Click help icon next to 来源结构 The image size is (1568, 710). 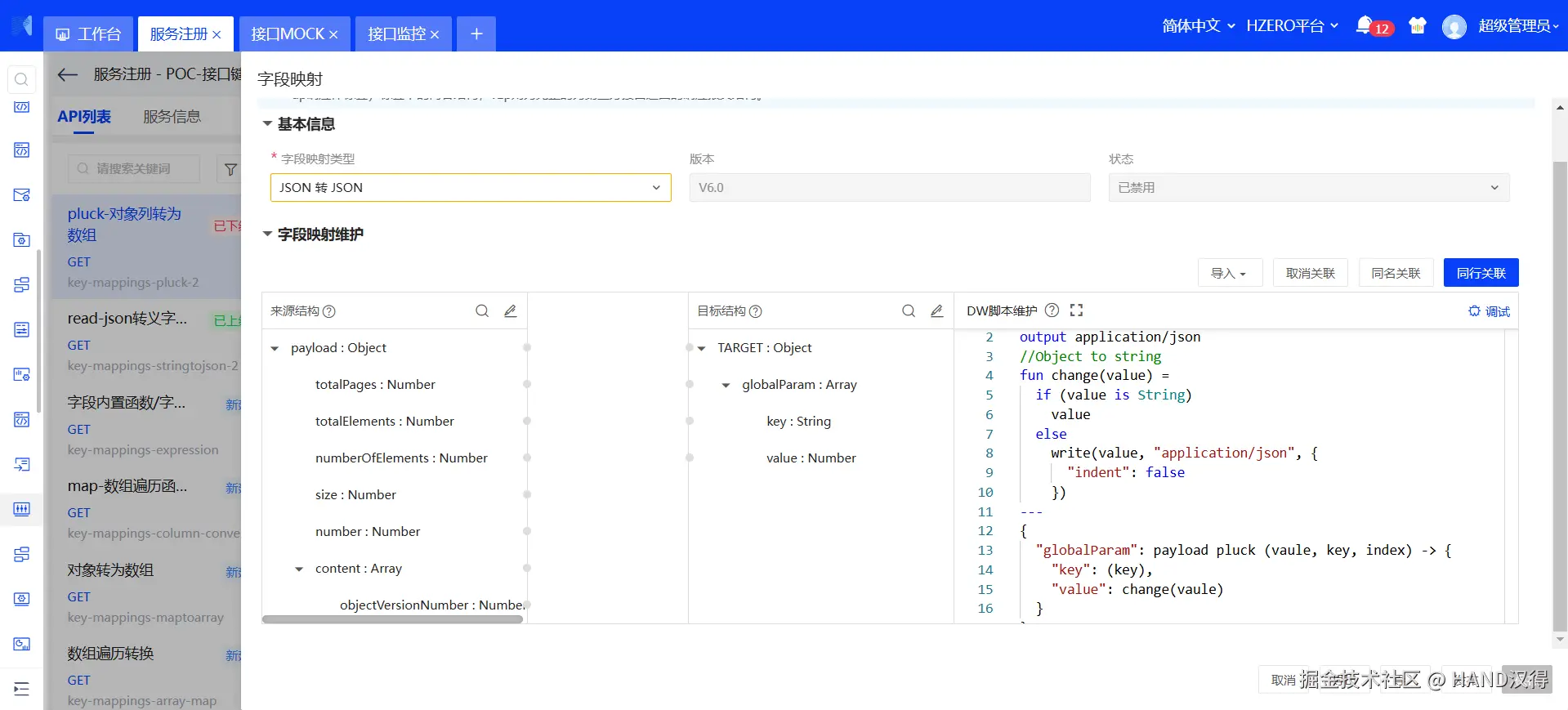click(x=329, y=311)
